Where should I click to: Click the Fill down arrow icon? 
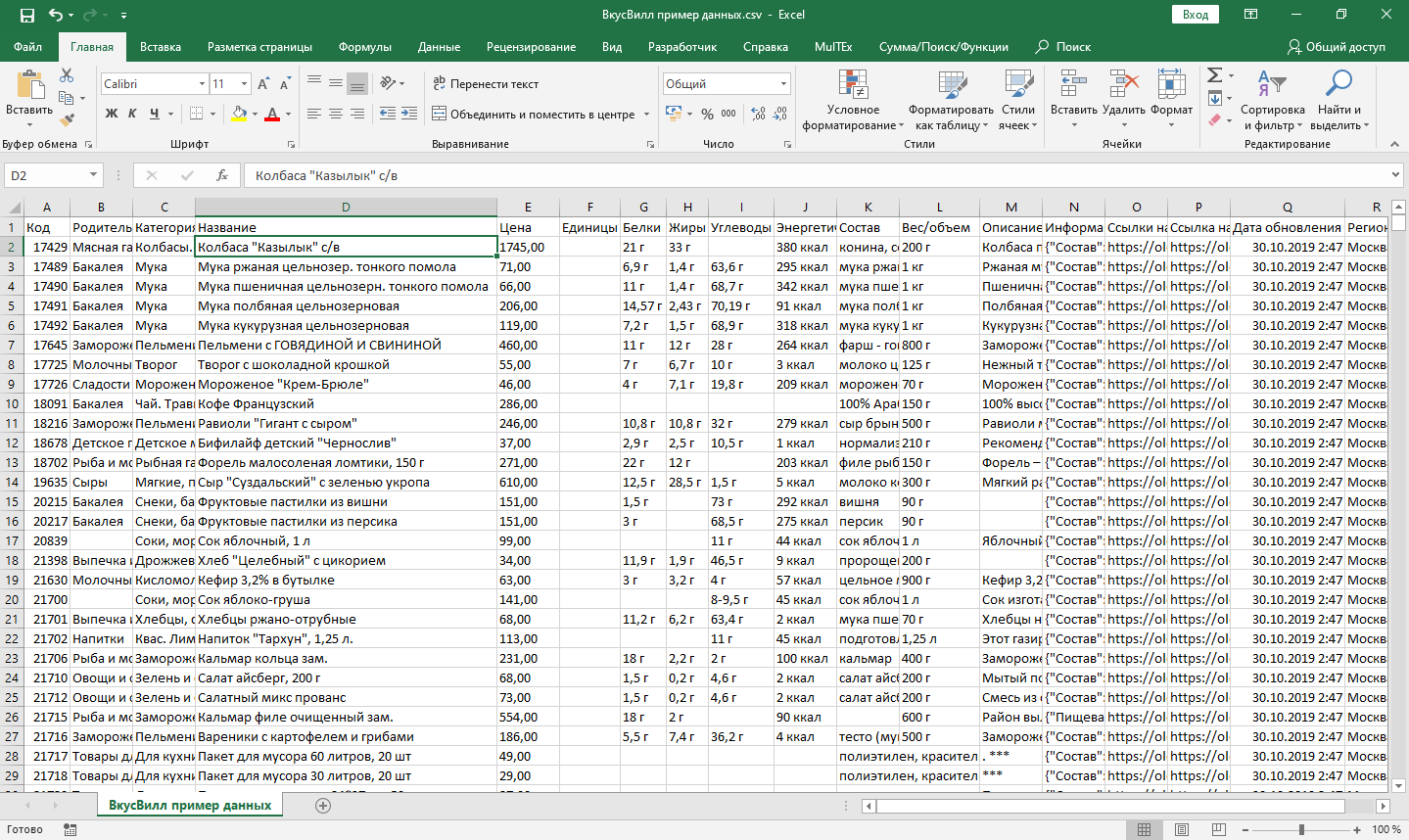click(x=1214, y=98)
